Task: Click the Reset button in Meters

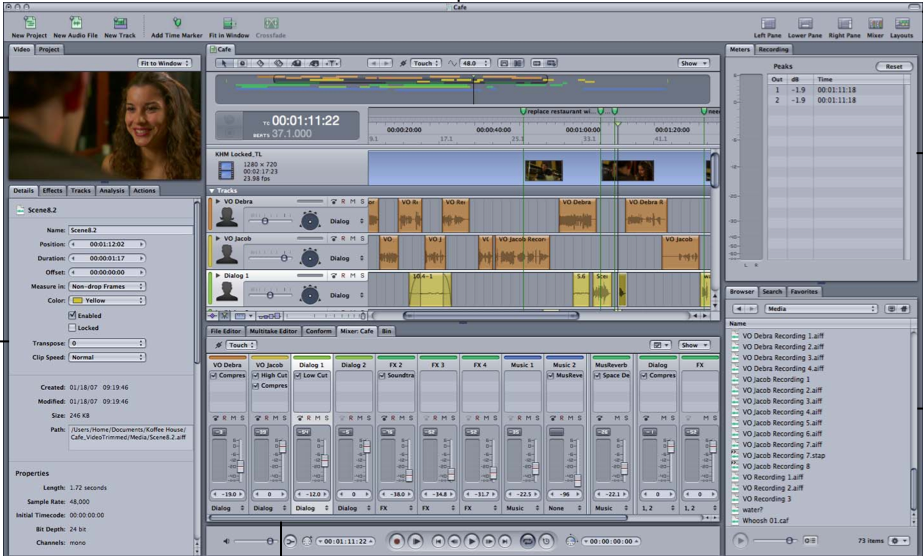Action: (894, 66)
